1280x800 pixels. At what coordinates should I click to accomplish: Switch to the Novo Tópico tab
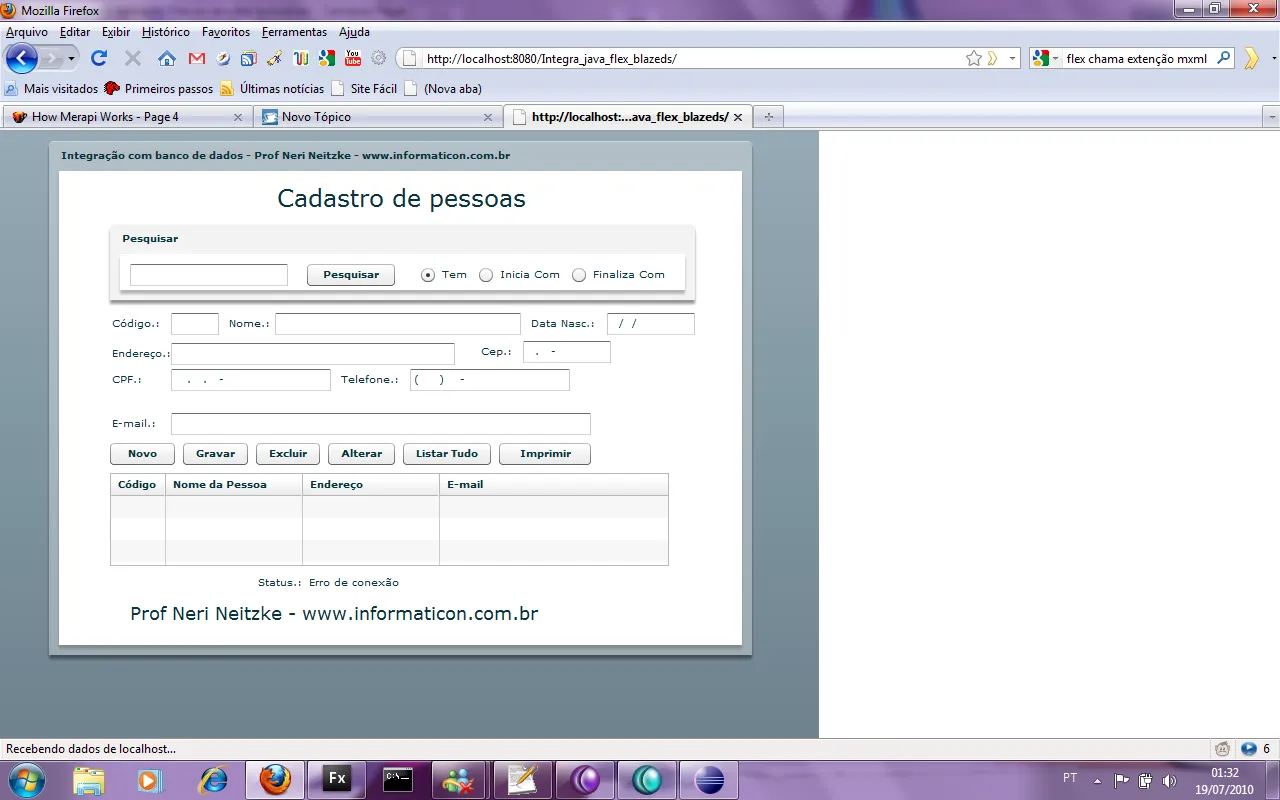click(376, 117)
